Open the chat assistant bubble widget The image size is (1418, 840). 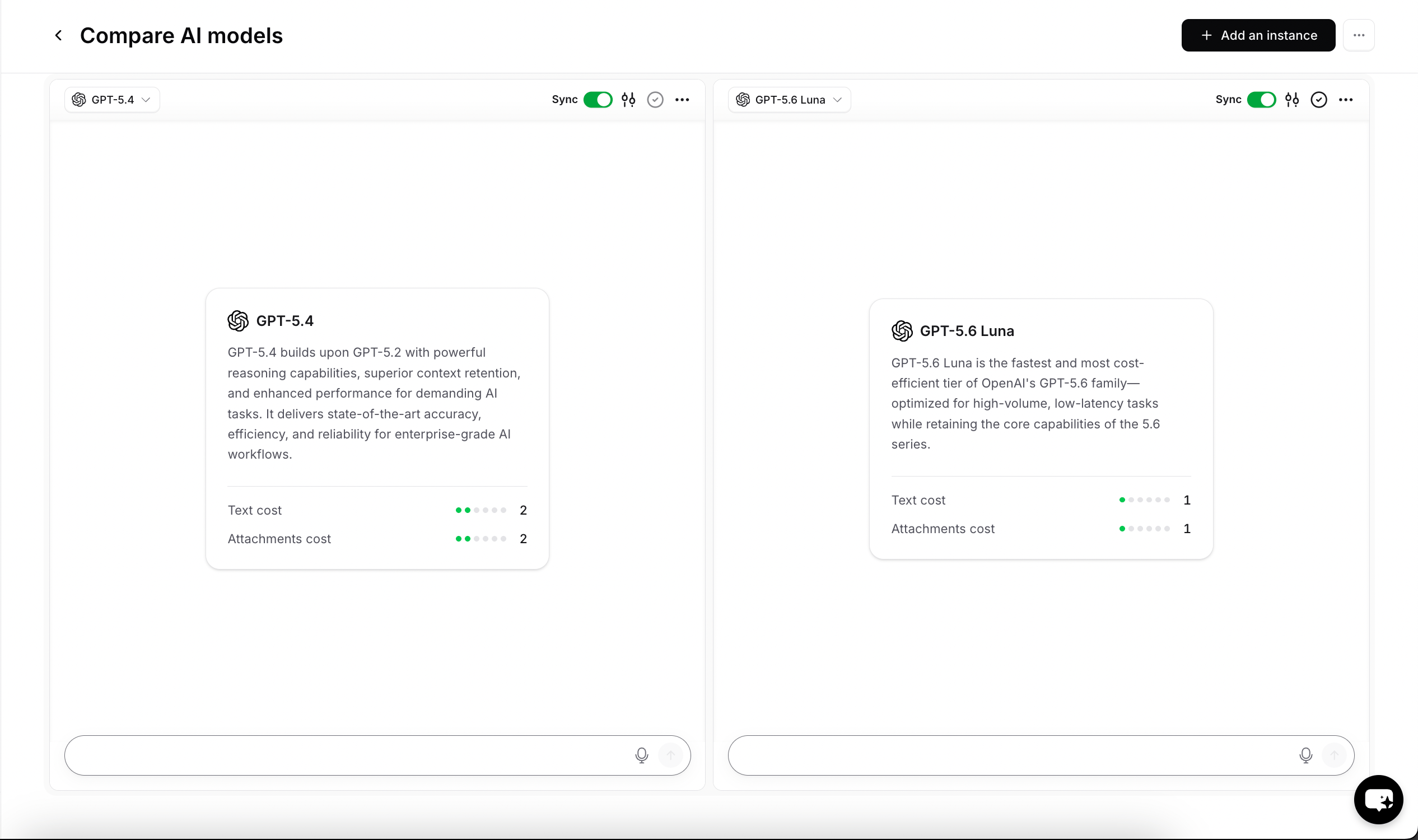(1378, 799)
